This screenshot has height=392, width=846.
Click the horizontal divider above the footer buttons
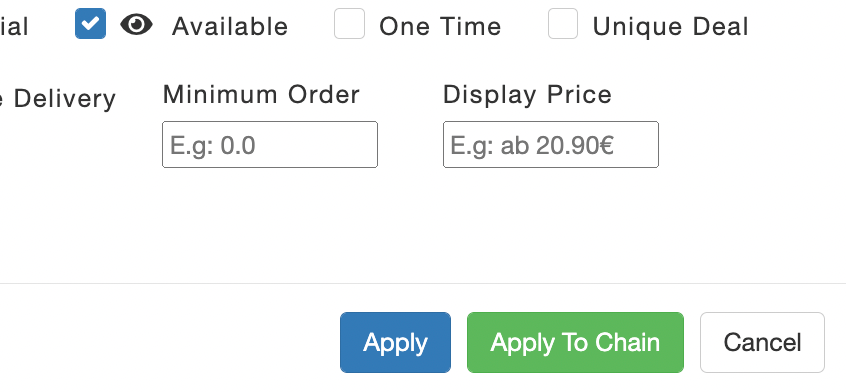pos(423,283)
